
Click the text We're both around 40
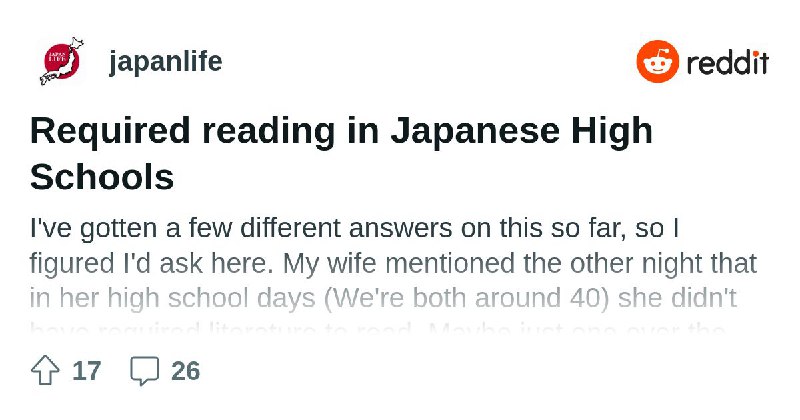pos(466,299)
